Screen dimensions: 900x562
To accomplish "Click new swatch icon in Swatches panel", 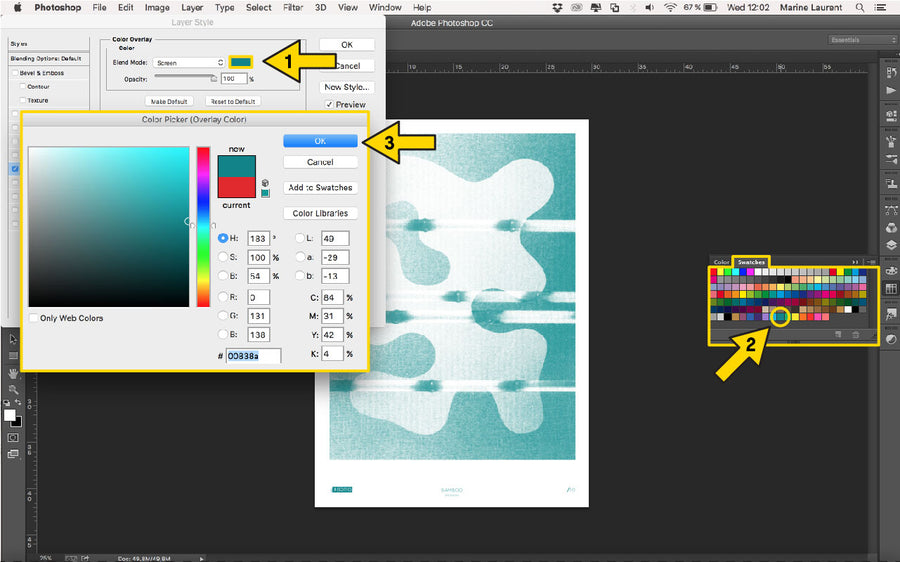I will [836, 334].
